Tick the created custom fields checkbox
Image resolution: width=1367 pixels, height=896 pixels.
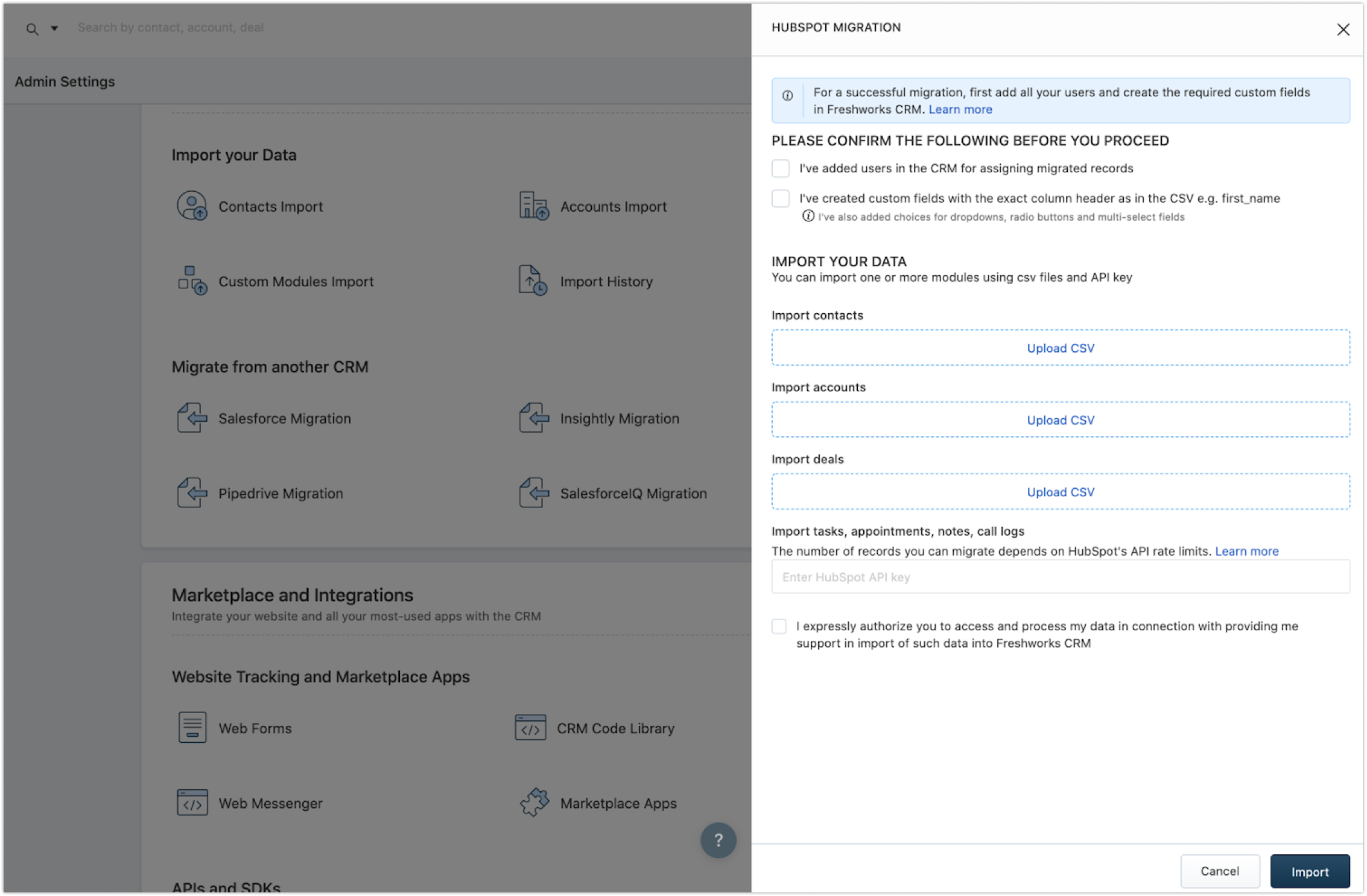coord(781,199)
